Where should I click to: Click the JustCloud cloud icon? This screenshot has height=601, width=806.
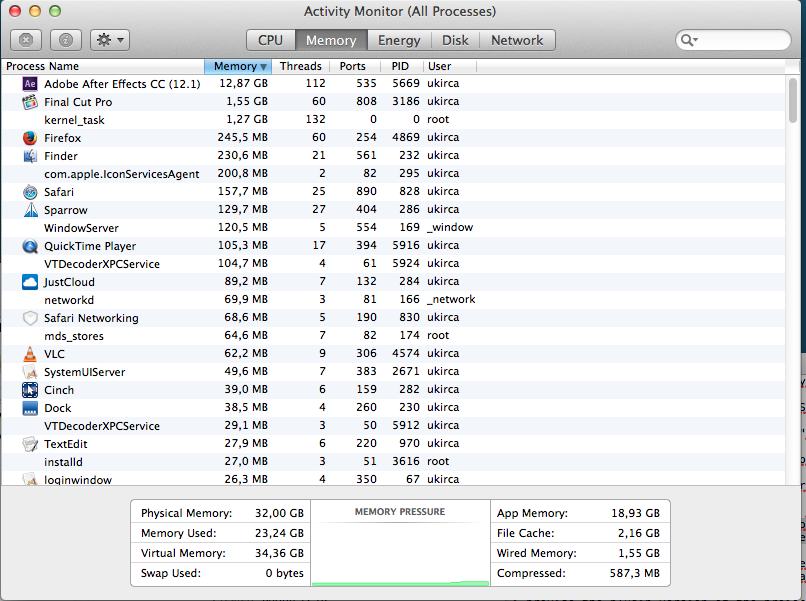[30, 282]
